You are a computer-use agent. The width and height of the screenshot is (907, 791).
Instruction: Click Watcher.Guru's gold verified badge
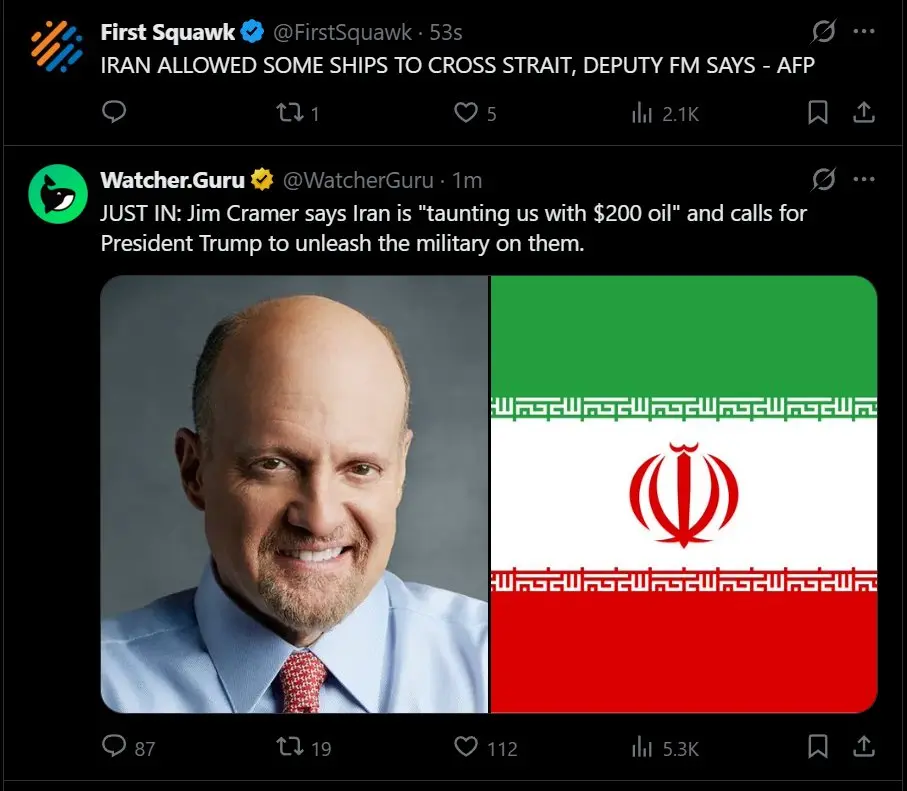(x=260, y=180)
